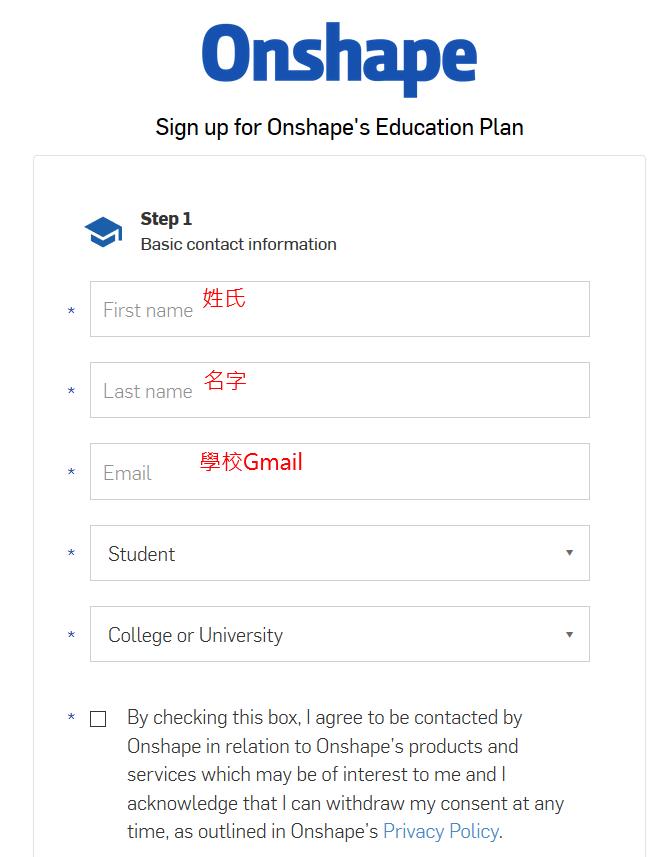
Task: Expand the College or University dropdown
Action: click(339, 634)
